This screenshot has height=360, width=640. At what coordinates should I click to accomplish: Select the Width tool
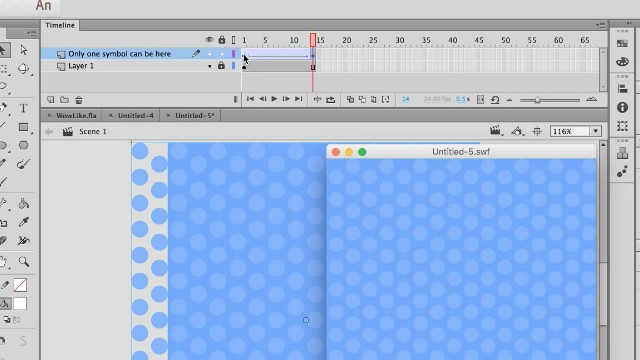(x=24, y=241)
